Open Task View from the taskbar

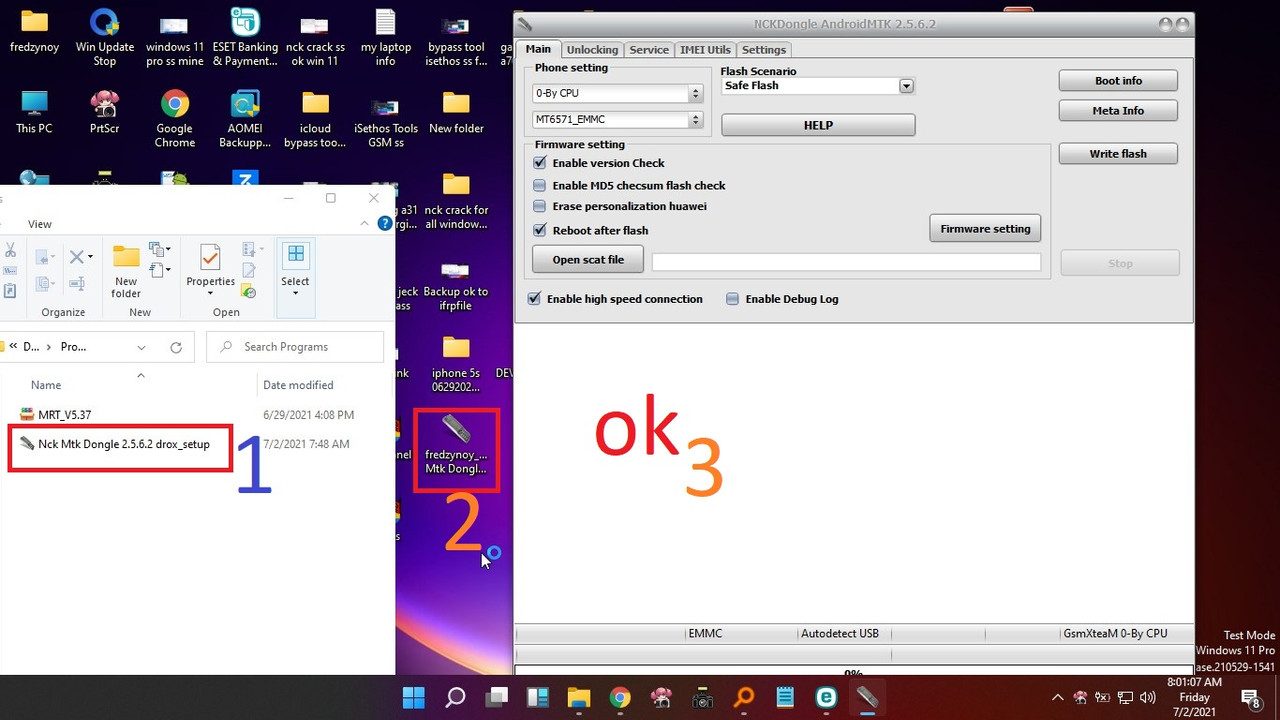tap(496, 697)
